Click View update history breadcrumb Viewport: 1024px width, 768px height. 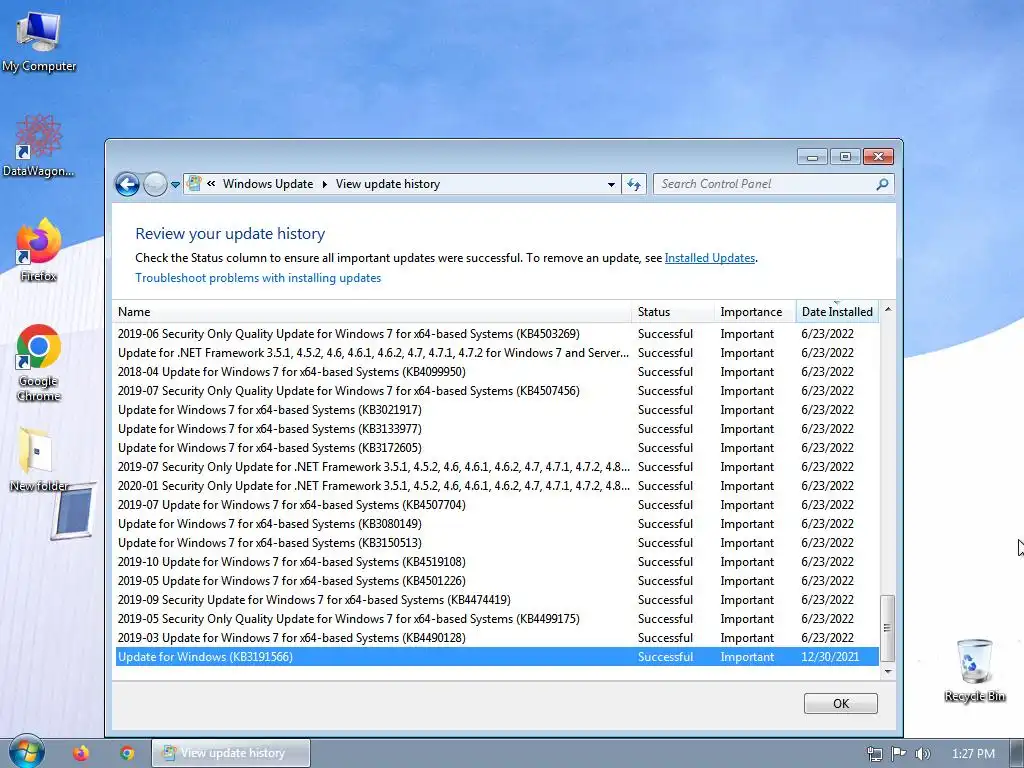[388, 184]
